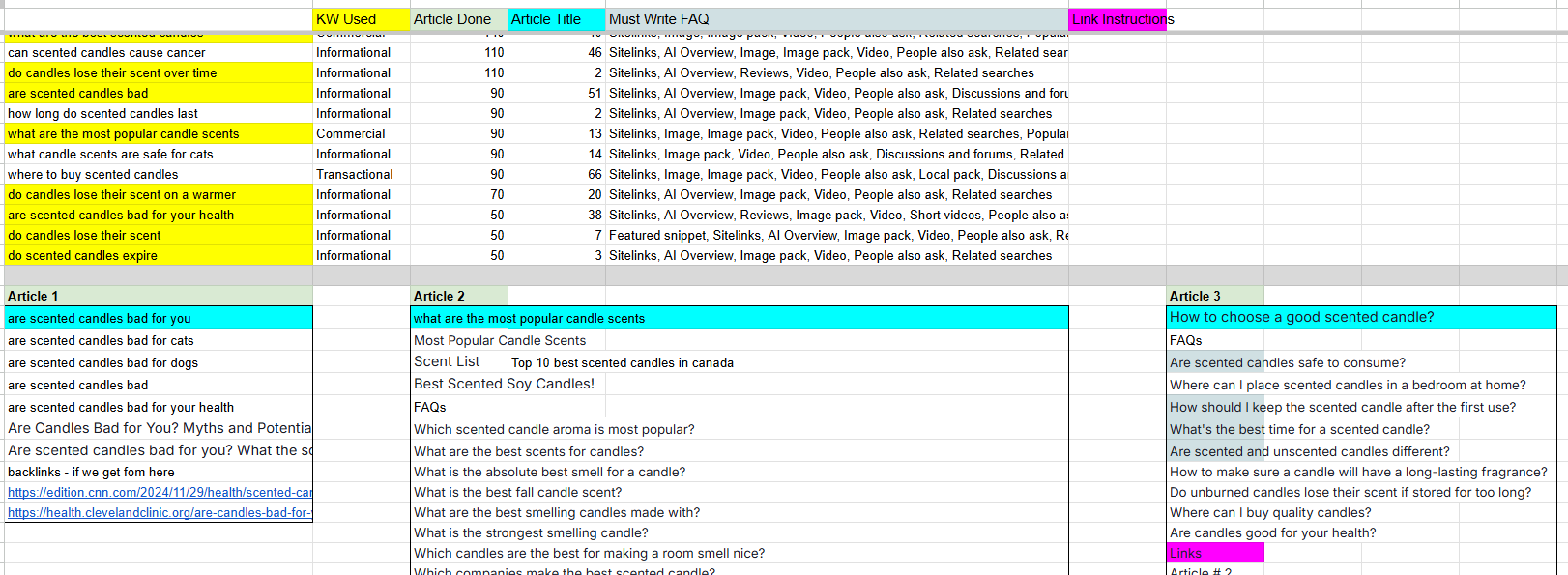Viewport: 1568px width, 575px height.
Task: Click 'Are scented and unscented candles different?'
Action: pyautogui.click(x=1309, y=452)
